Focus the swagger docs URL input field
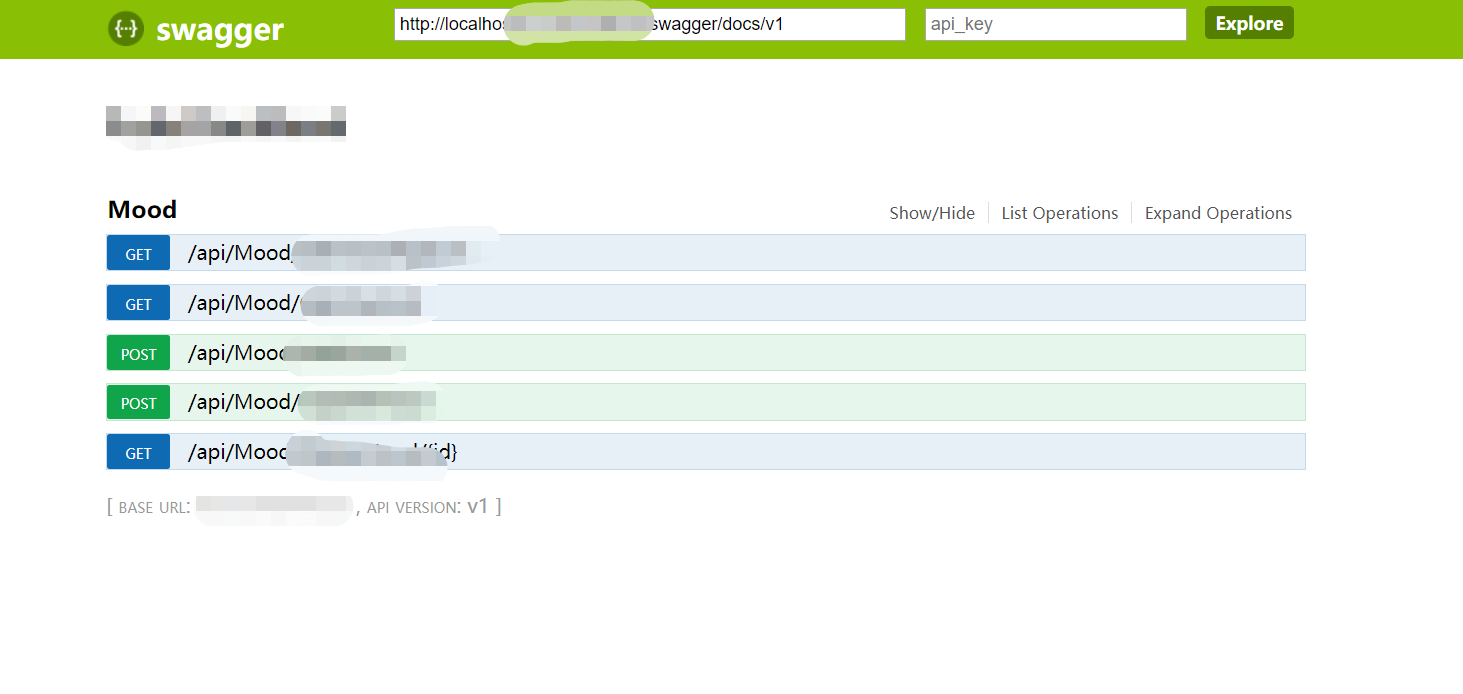This screenshot has height=694, width=1463. click(650, 24)
